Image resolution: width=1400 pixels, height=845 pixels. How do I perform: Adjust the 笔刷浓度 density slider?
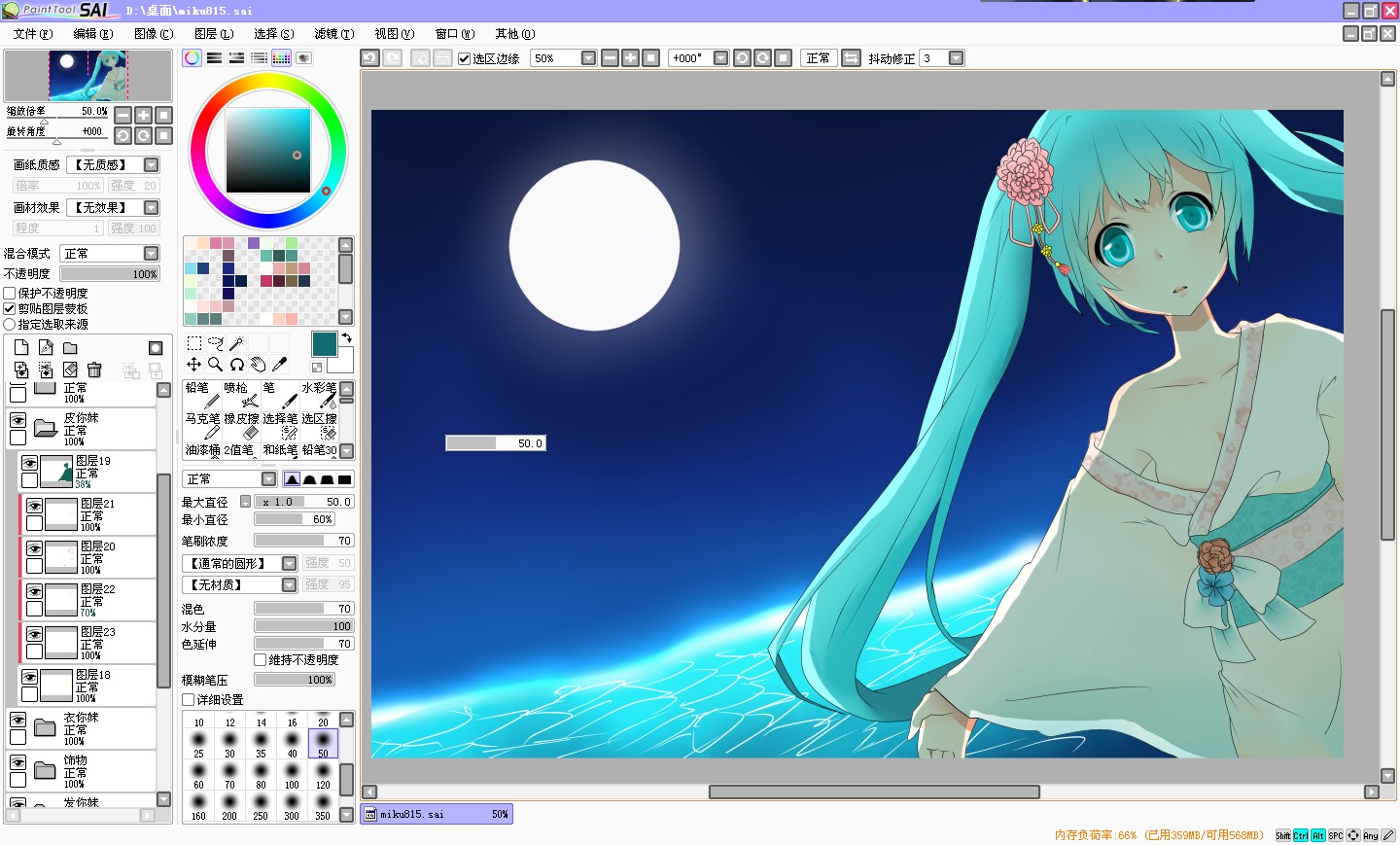304,541
